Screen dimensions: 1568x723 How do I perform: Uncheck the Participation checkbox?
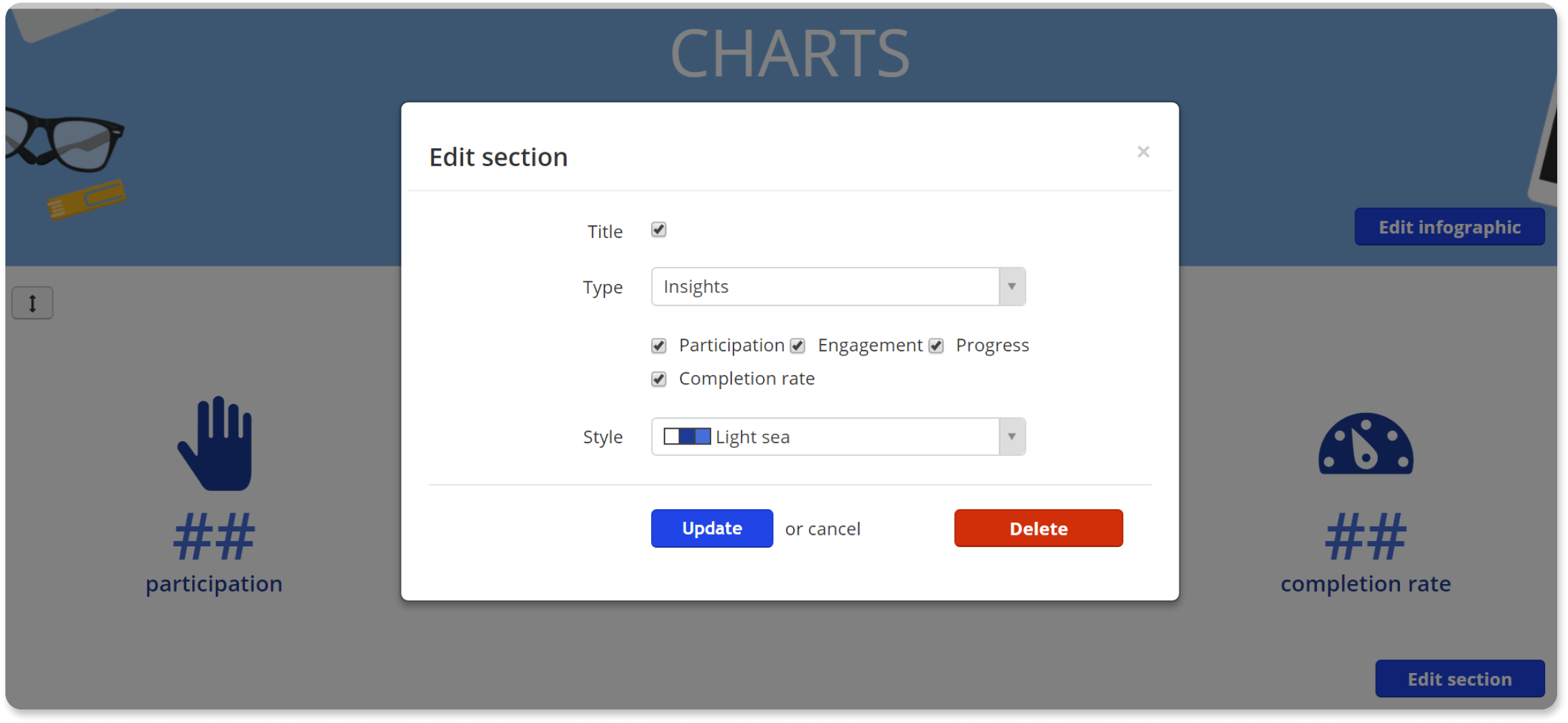[658, 345]
